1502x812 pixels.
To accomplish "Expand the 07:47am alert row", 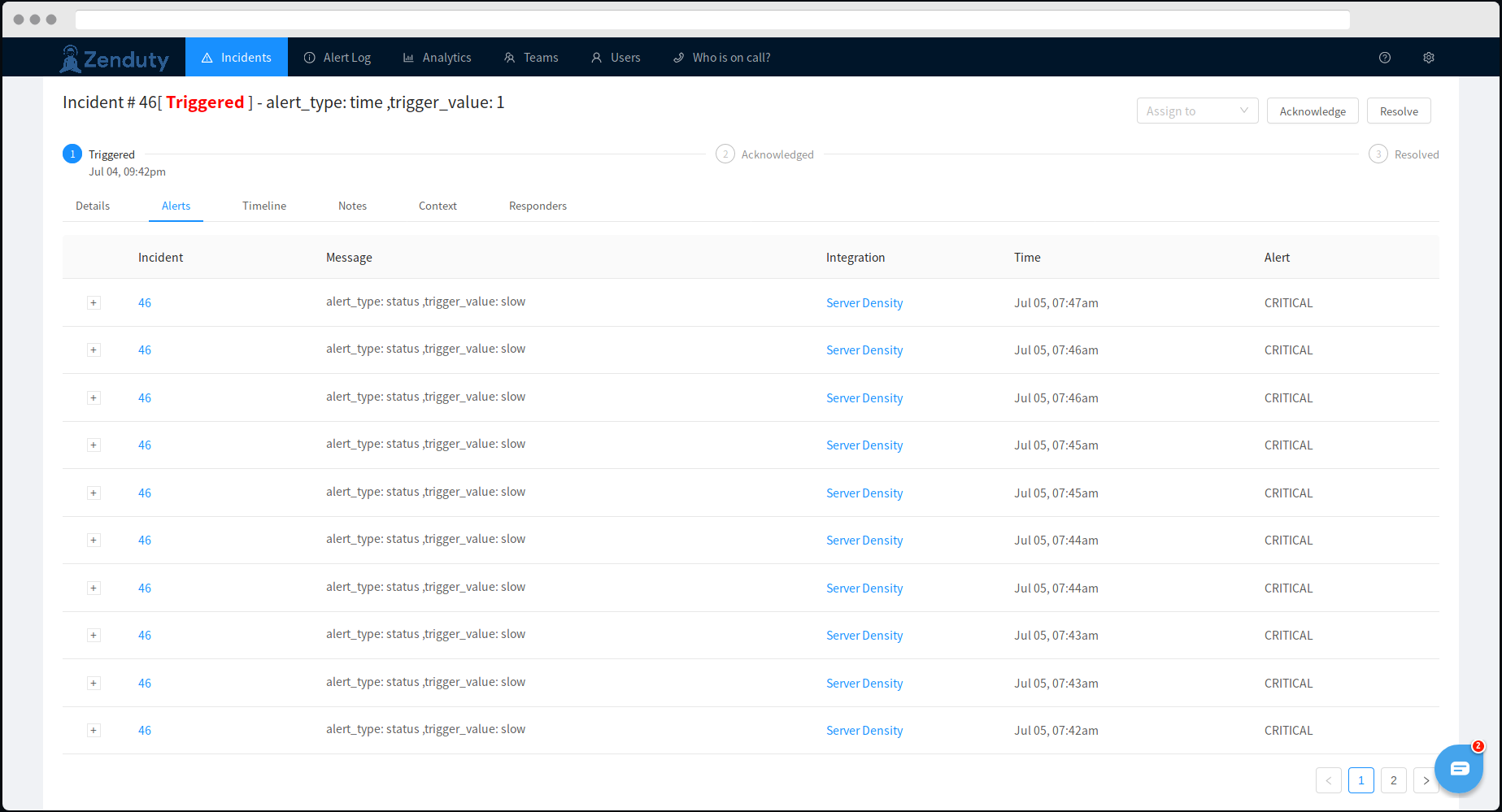I will (x=94, y=303).
